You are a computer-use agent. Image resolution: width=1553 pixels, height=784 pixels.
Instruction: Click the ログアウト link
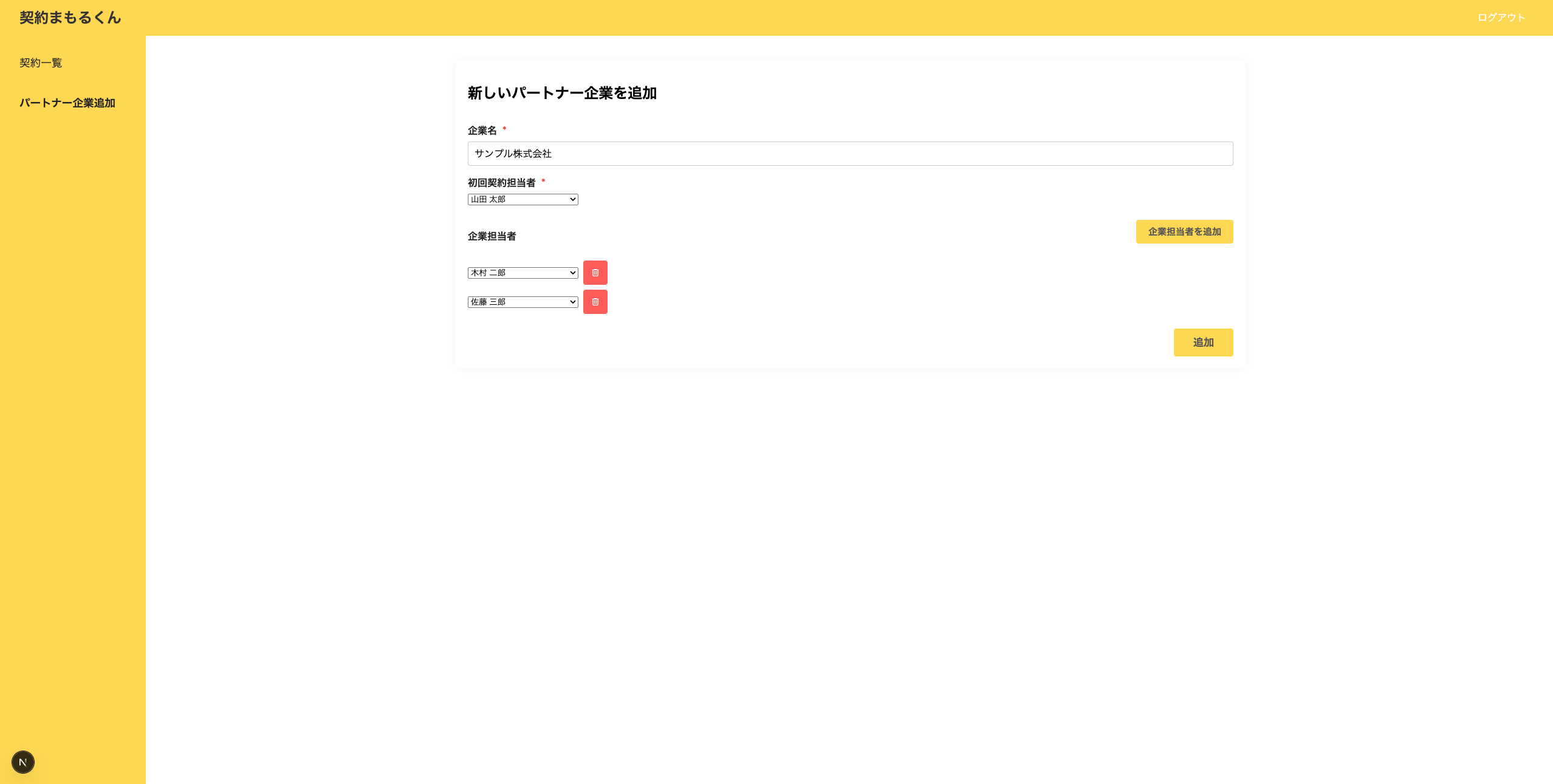(x=1501, y=18)
